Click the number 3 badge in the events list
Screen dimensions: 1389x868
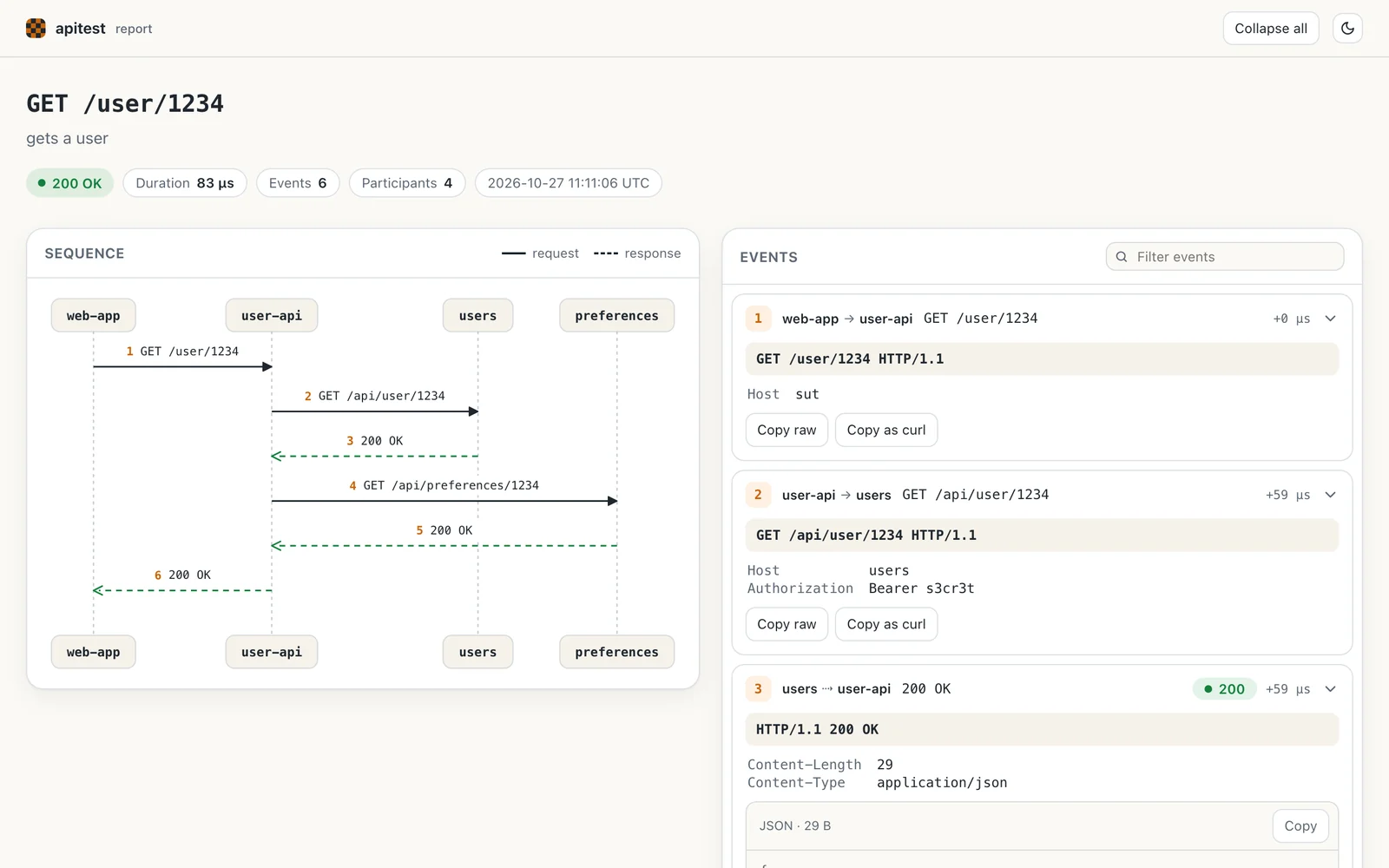tap(758, 689)
